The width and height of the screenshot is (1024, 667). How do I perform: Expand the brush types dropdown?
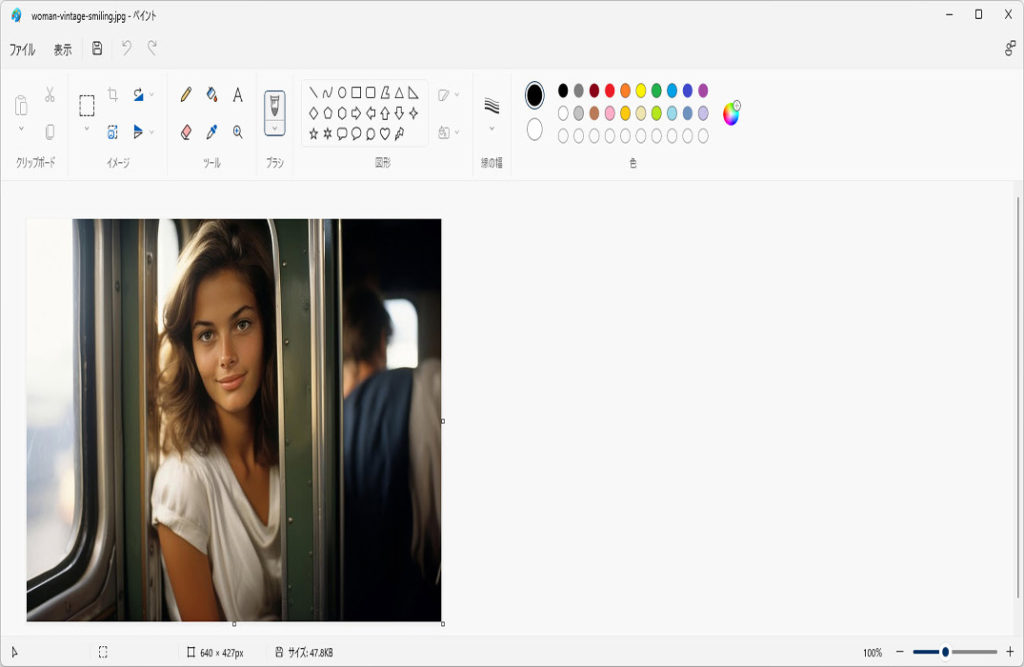click(275, 128)
